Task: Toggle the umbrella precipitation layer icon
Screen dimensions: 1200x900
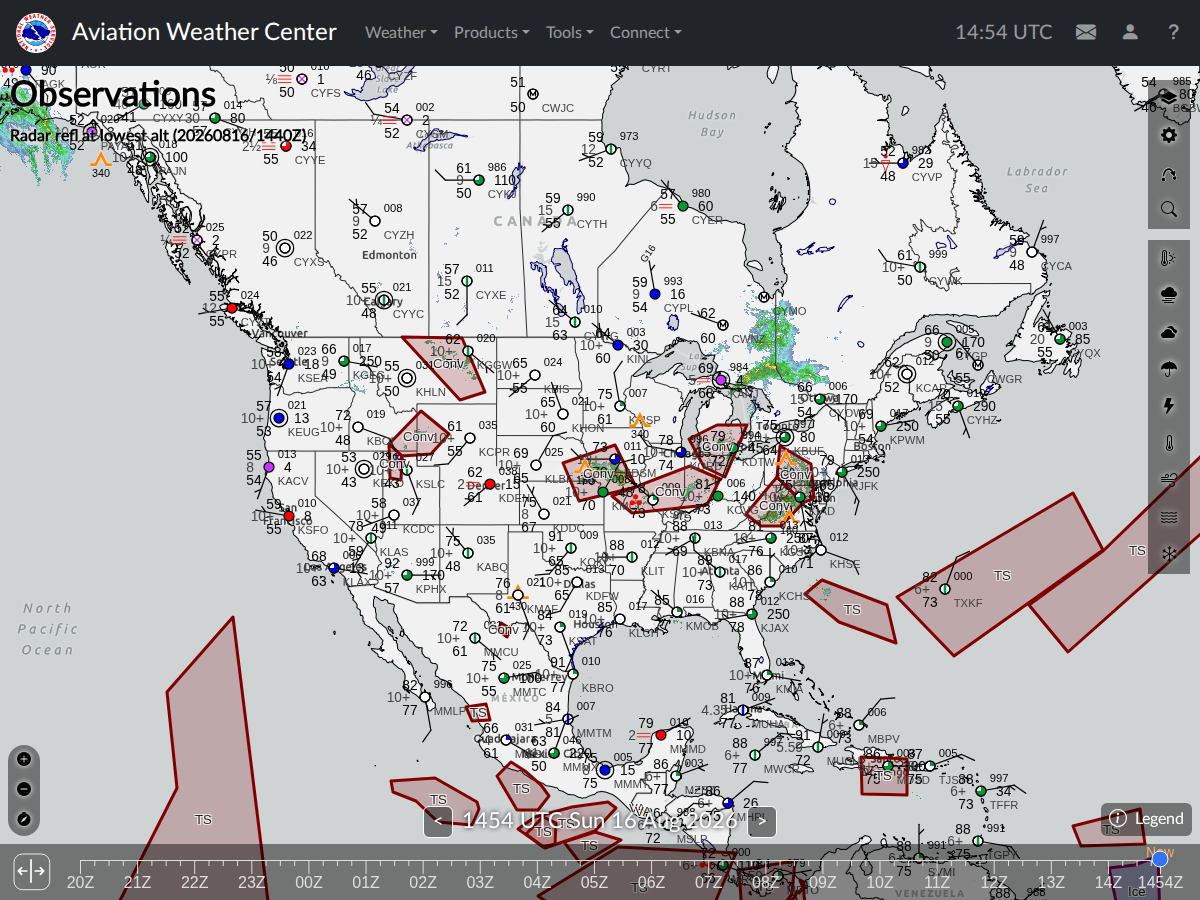Action: pyautogui.click(x=1169, y=369)
